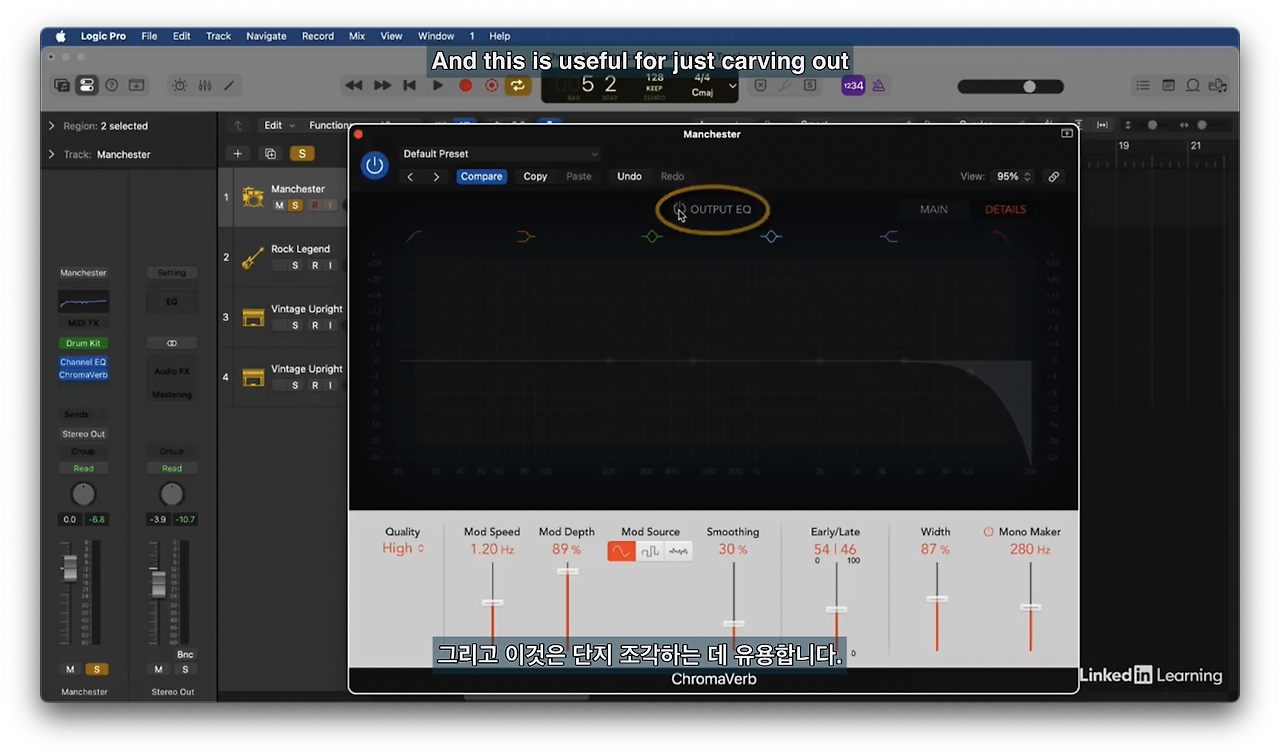Screen dimensions: 1280x756
Task: Click the red Record button
Action: [465, 86]
